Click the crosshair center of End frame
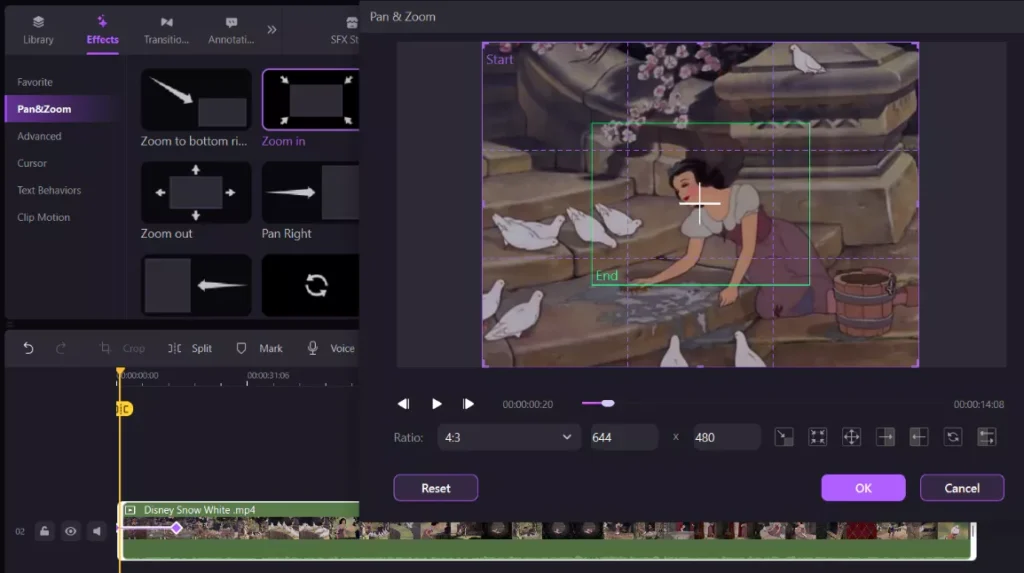 tap(699, 203)
